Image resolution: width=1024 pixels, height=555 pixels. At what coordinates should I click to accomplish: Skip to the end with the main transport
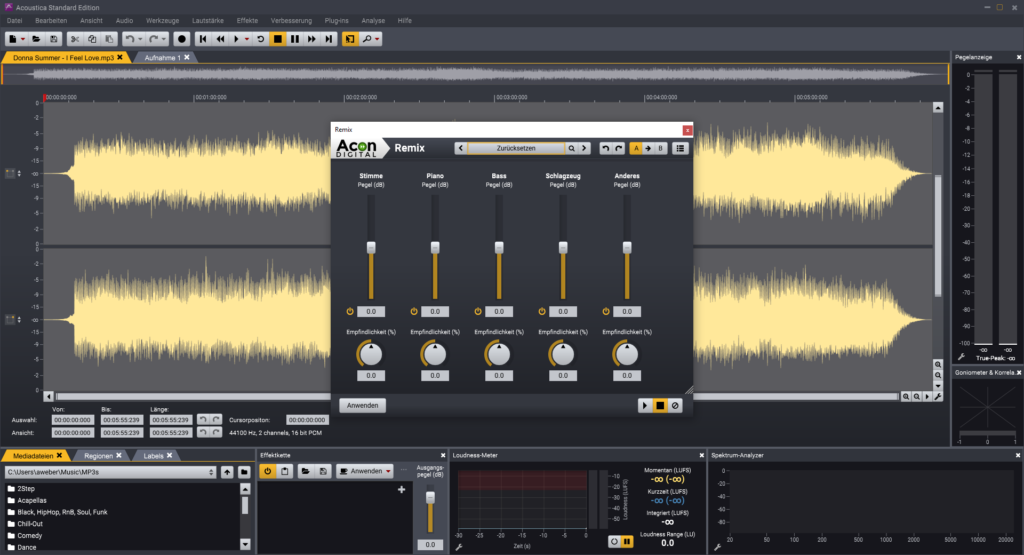tap(328, 39)
